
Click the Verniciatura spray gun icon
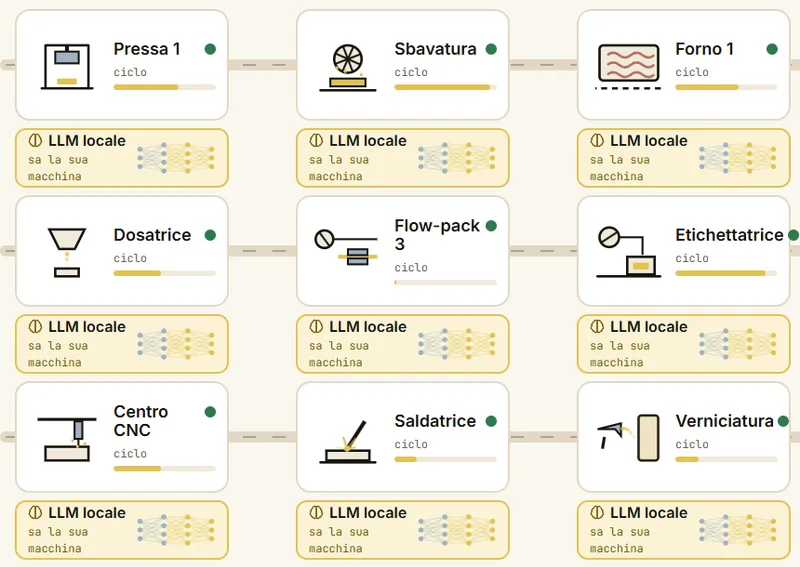tap(628, 438)
